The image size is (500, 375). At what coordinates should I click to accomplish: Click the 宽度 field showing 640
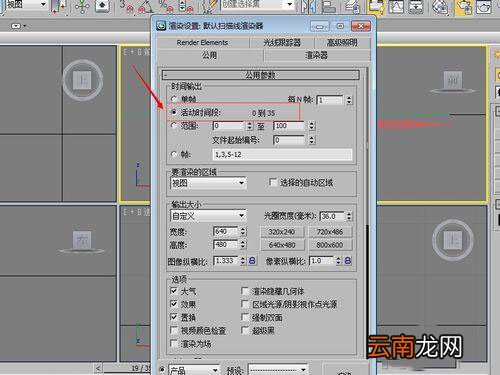[226, 231]
